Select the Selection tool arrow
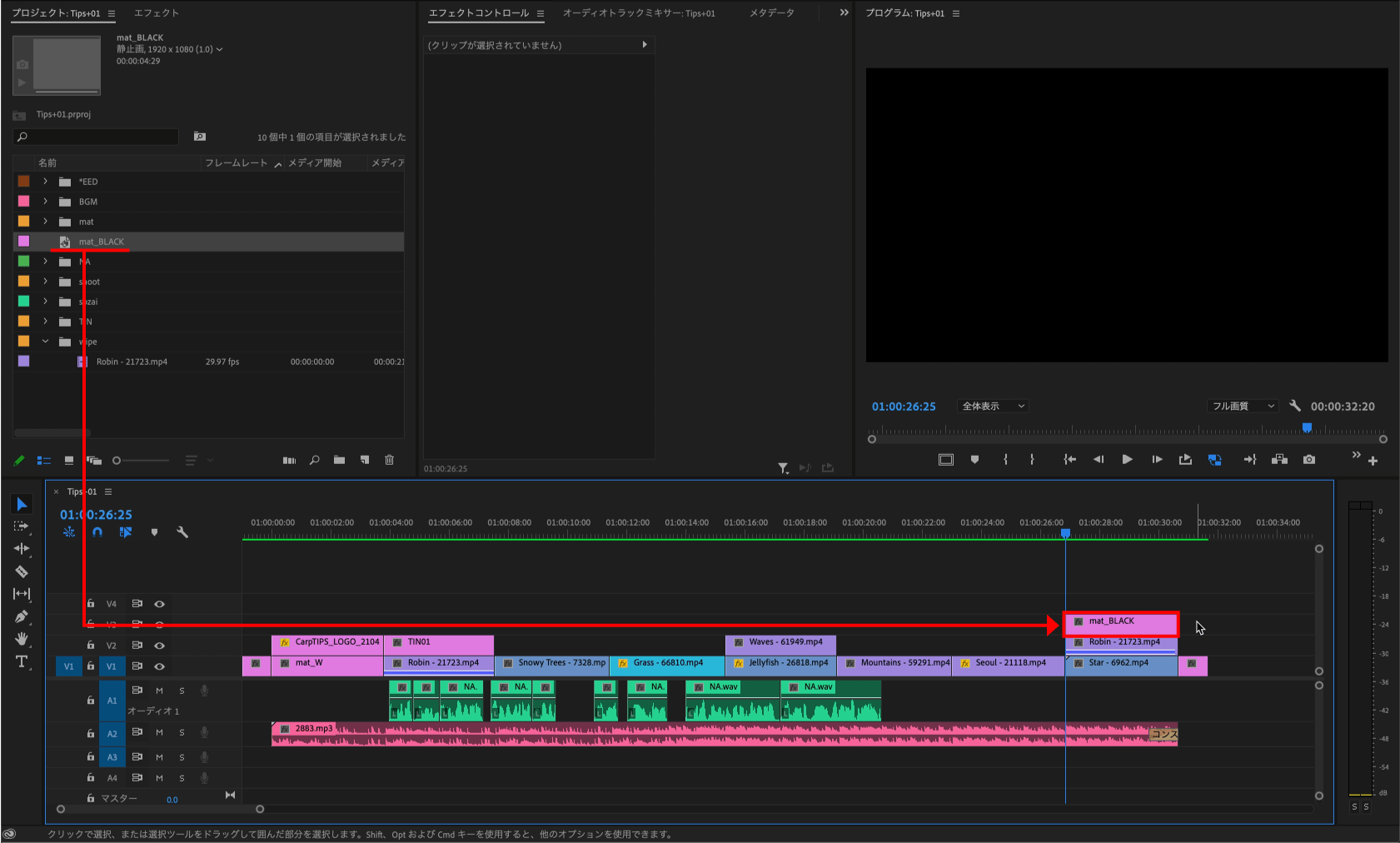The height and width of the screenshot is (843, 1400). [x=22, y=504]
